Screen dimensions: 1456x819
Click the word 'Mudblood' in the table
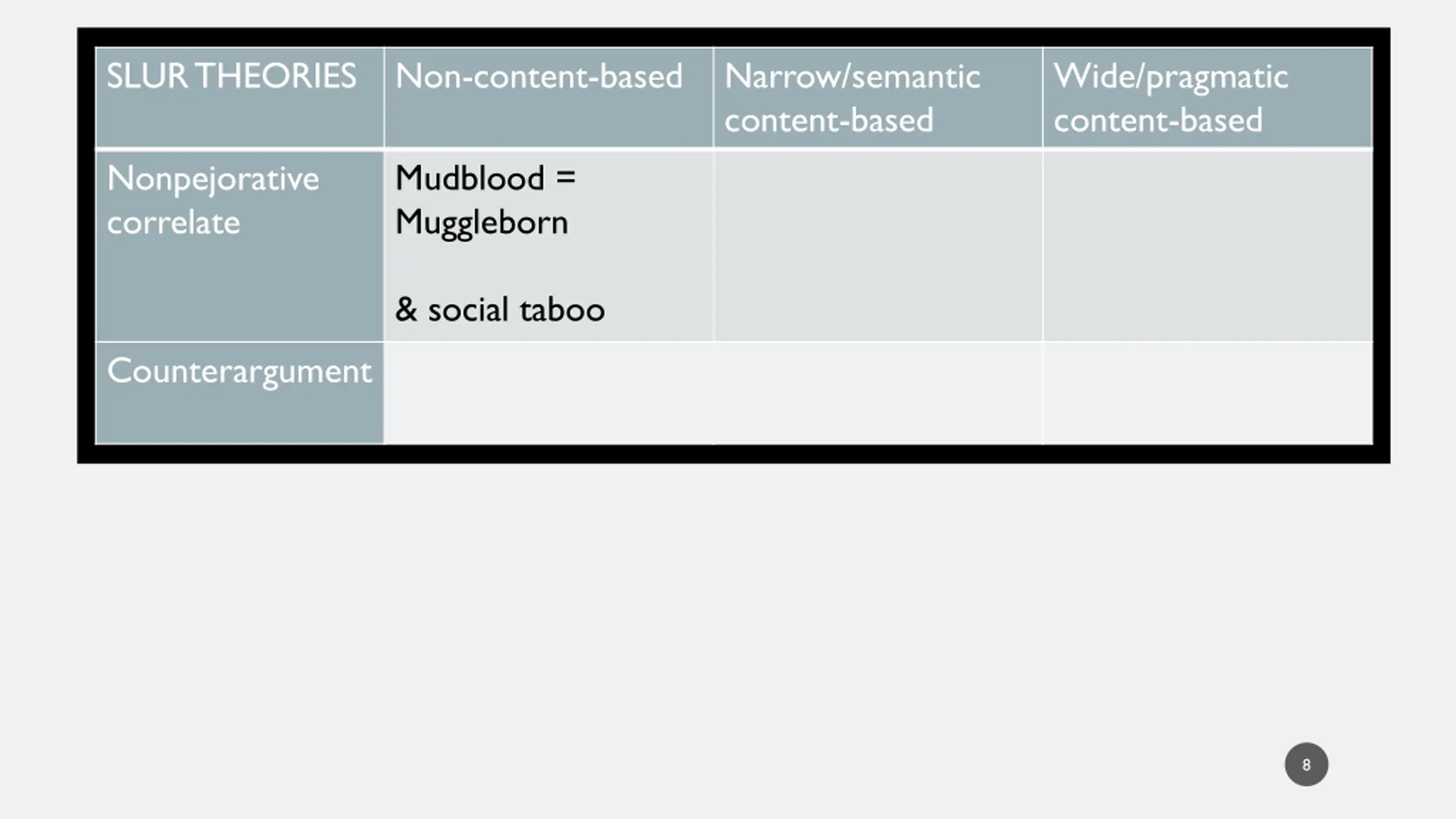tap(470, 178)
